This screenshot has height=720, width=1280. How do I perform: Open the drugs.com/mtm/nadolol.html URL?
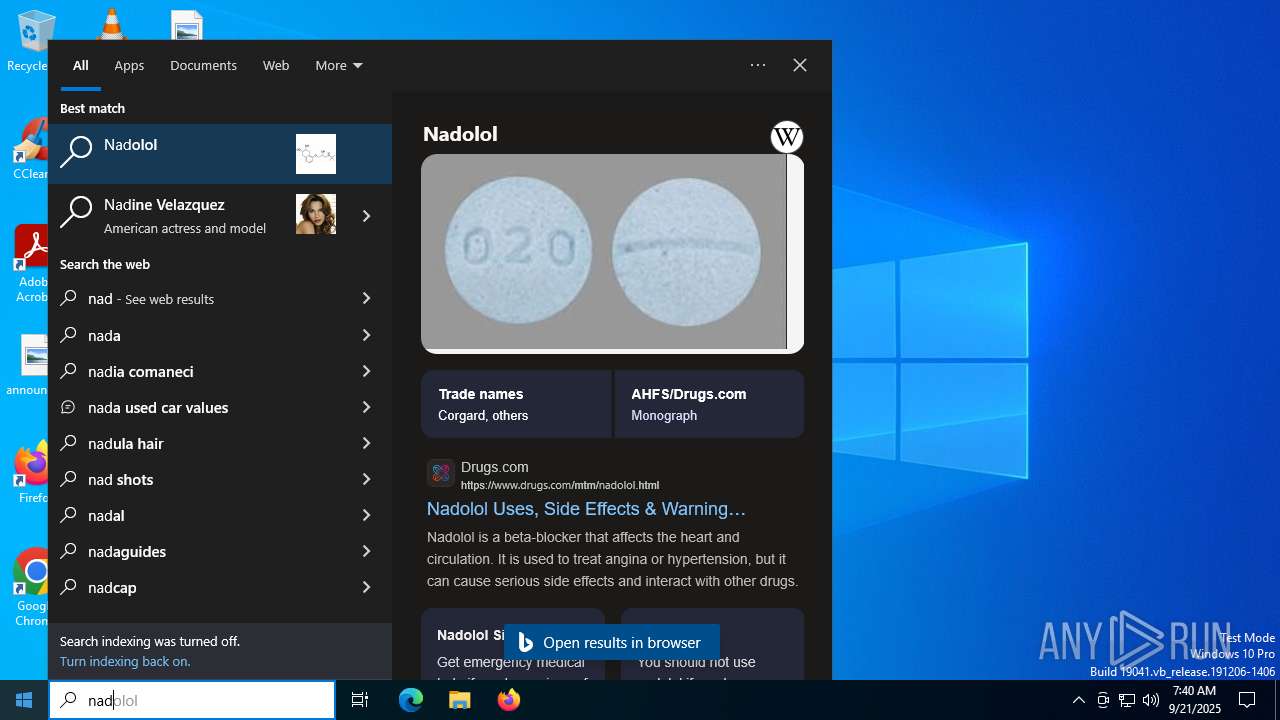click(560, 485)
